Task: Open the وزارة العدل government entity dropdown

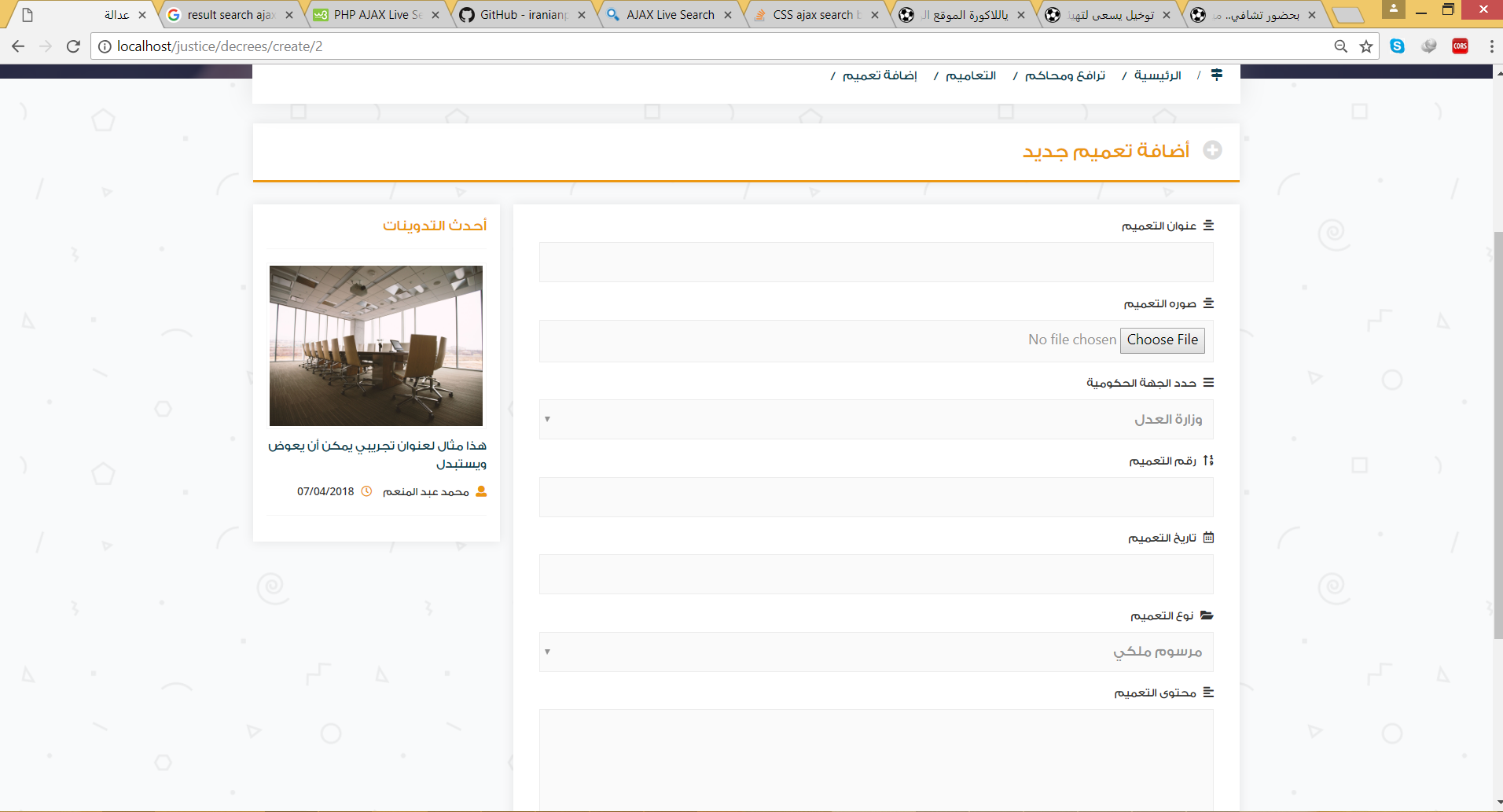Action: coord(876,419)
